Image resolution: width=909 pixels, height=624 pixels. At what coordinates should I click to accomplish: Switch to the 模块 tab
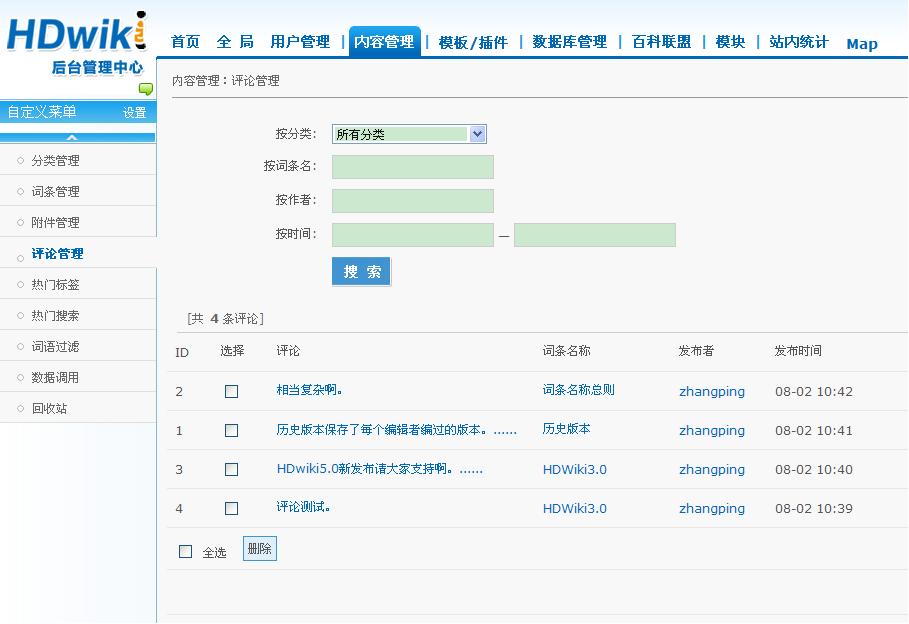730,42
